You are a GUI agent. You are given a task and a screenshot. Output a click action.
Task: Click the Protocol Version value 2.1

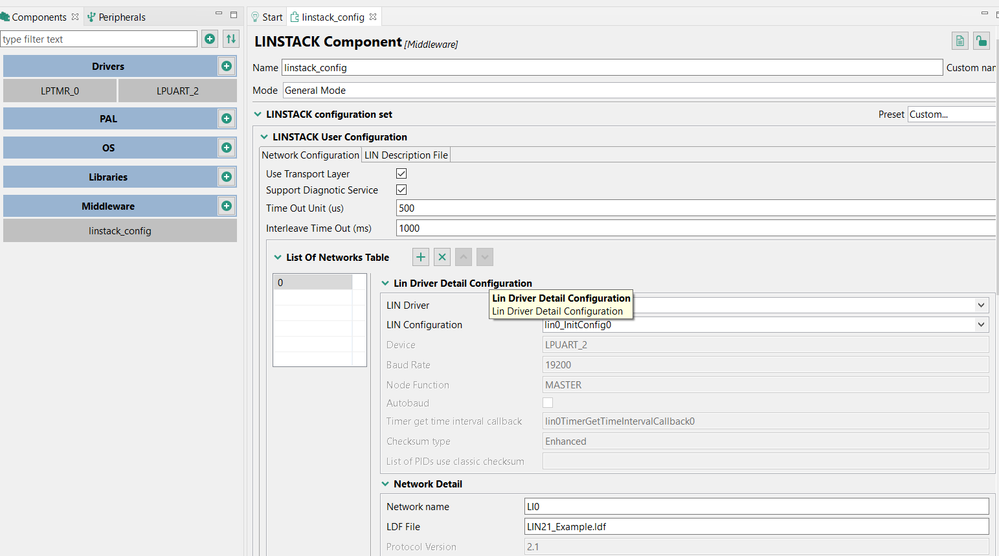click(x=756, y=546)
